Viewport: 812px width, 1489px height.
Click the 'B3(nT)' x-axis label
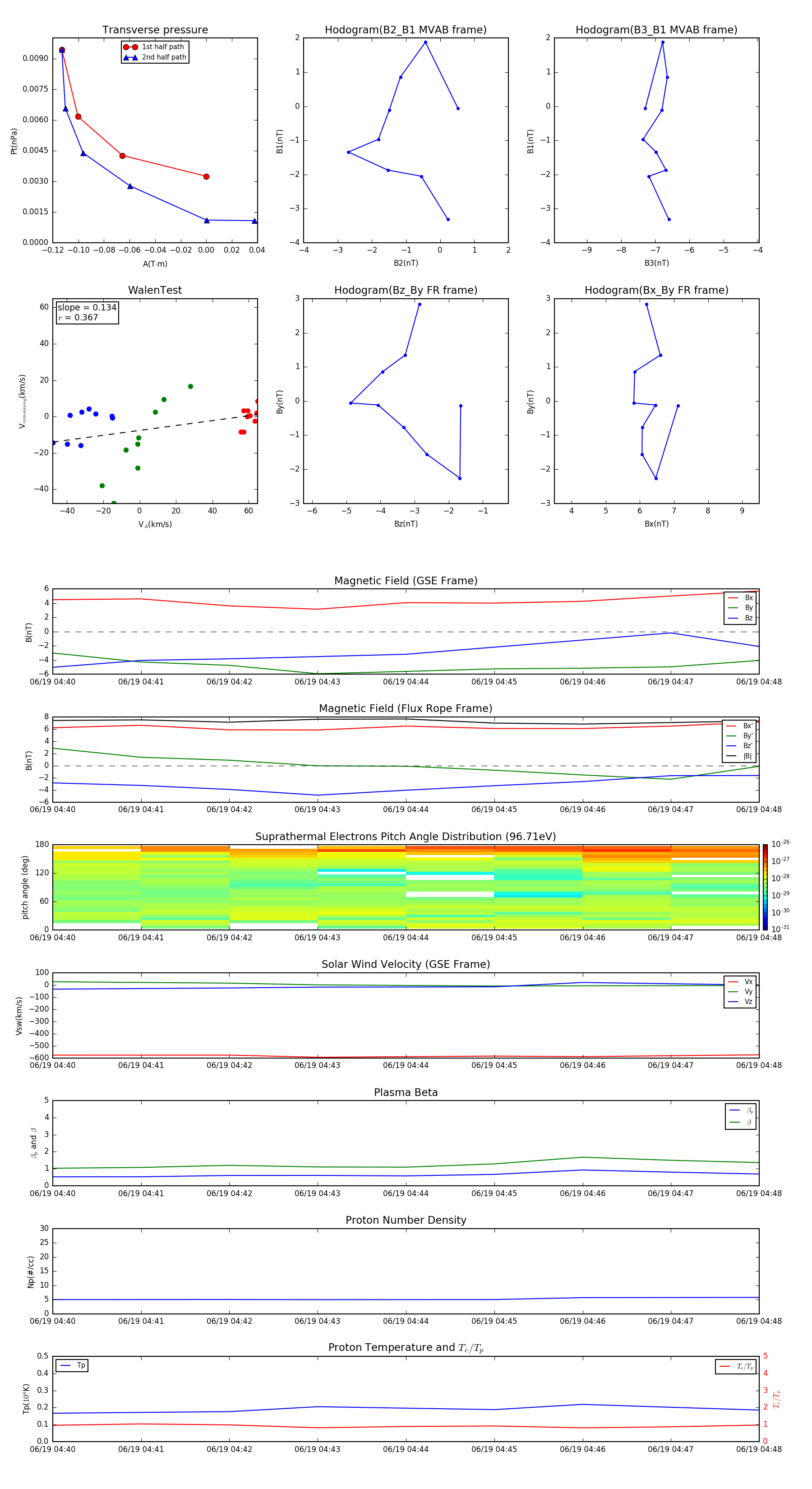click(x=656, y=263)
